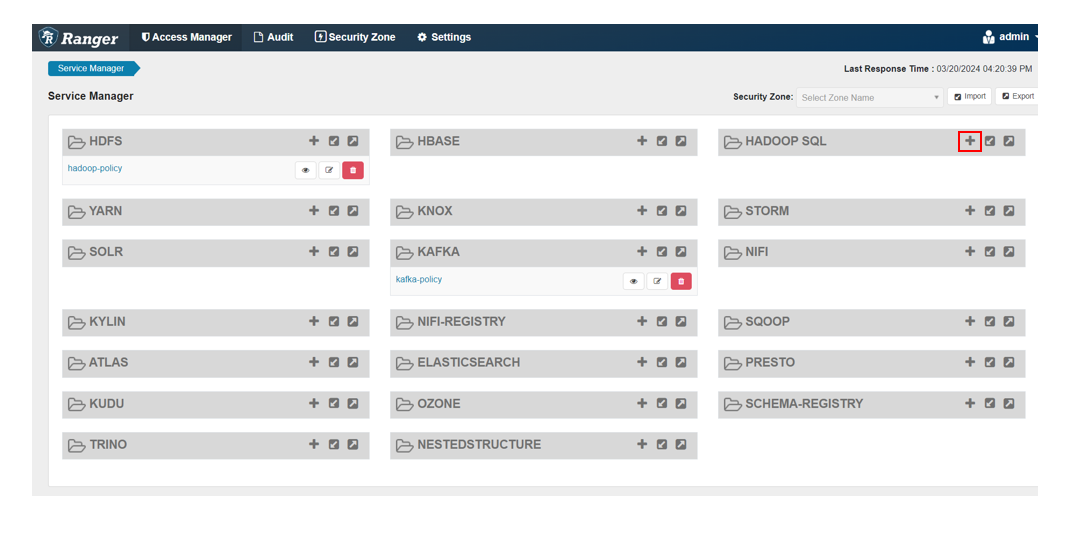The image size is (1077, 536).
Task: Add a new KAFKA service
Action: pos(642,252)
